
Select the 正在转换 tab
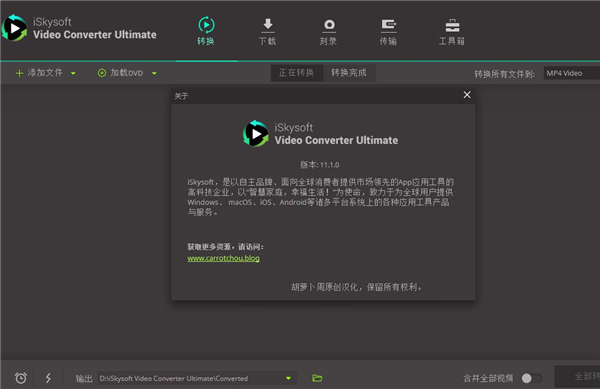click(297, 73)
